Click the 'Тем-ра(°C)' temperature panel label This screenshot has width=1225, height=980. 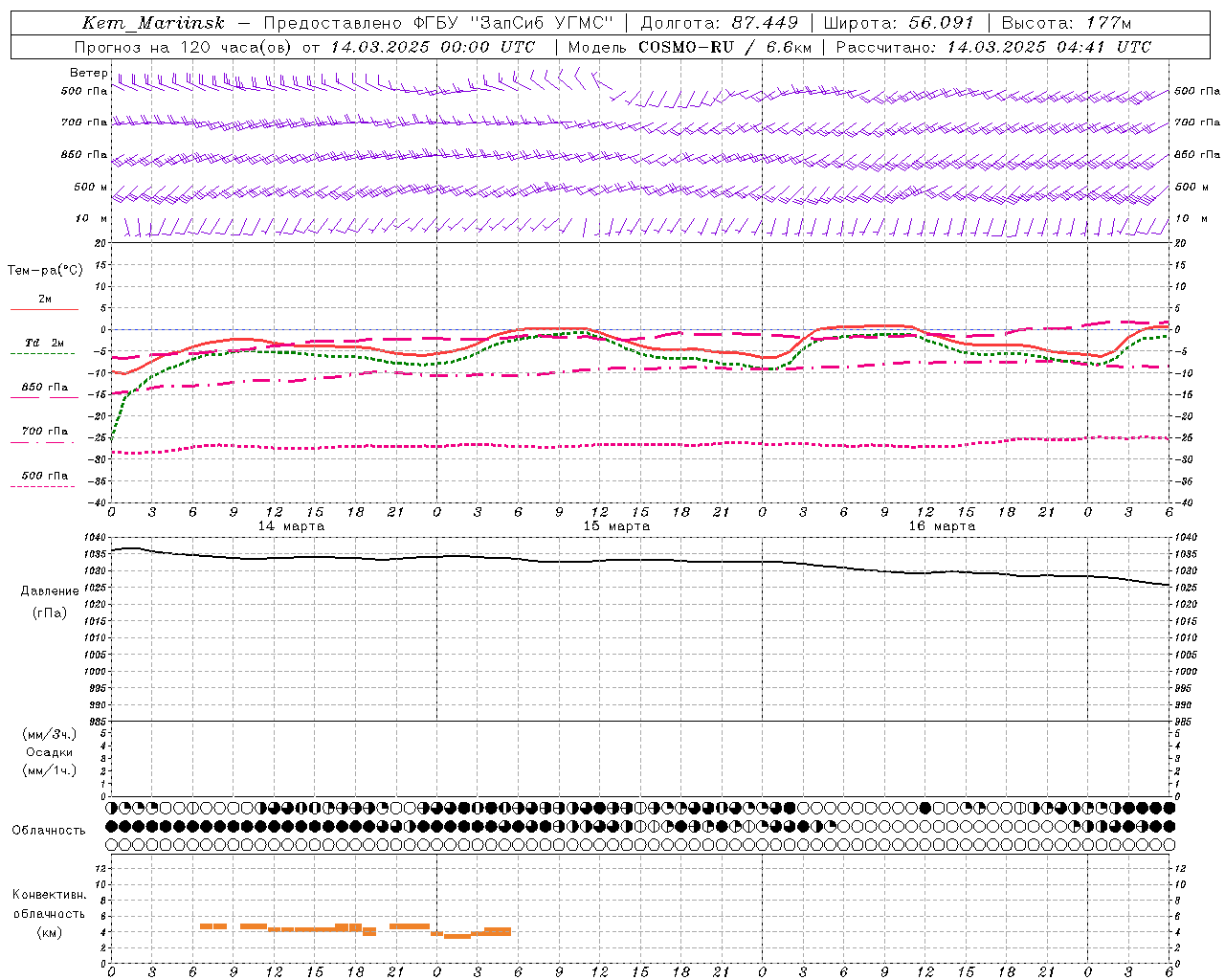click(45, 270)
